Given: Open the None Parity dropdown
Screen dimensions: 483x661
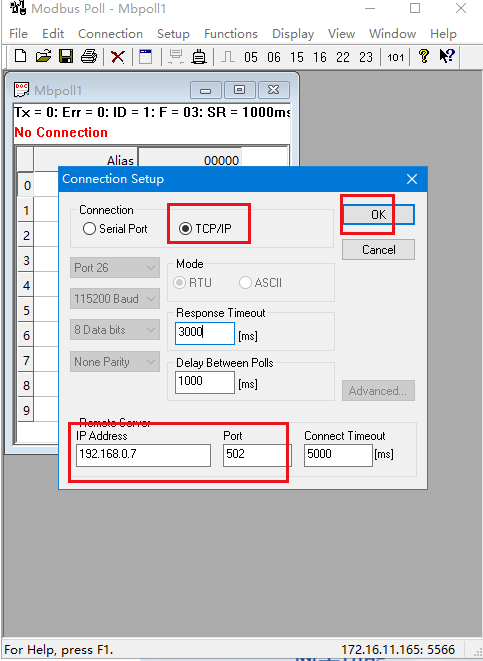Looking at the screenshot, I should click(115, 362).
